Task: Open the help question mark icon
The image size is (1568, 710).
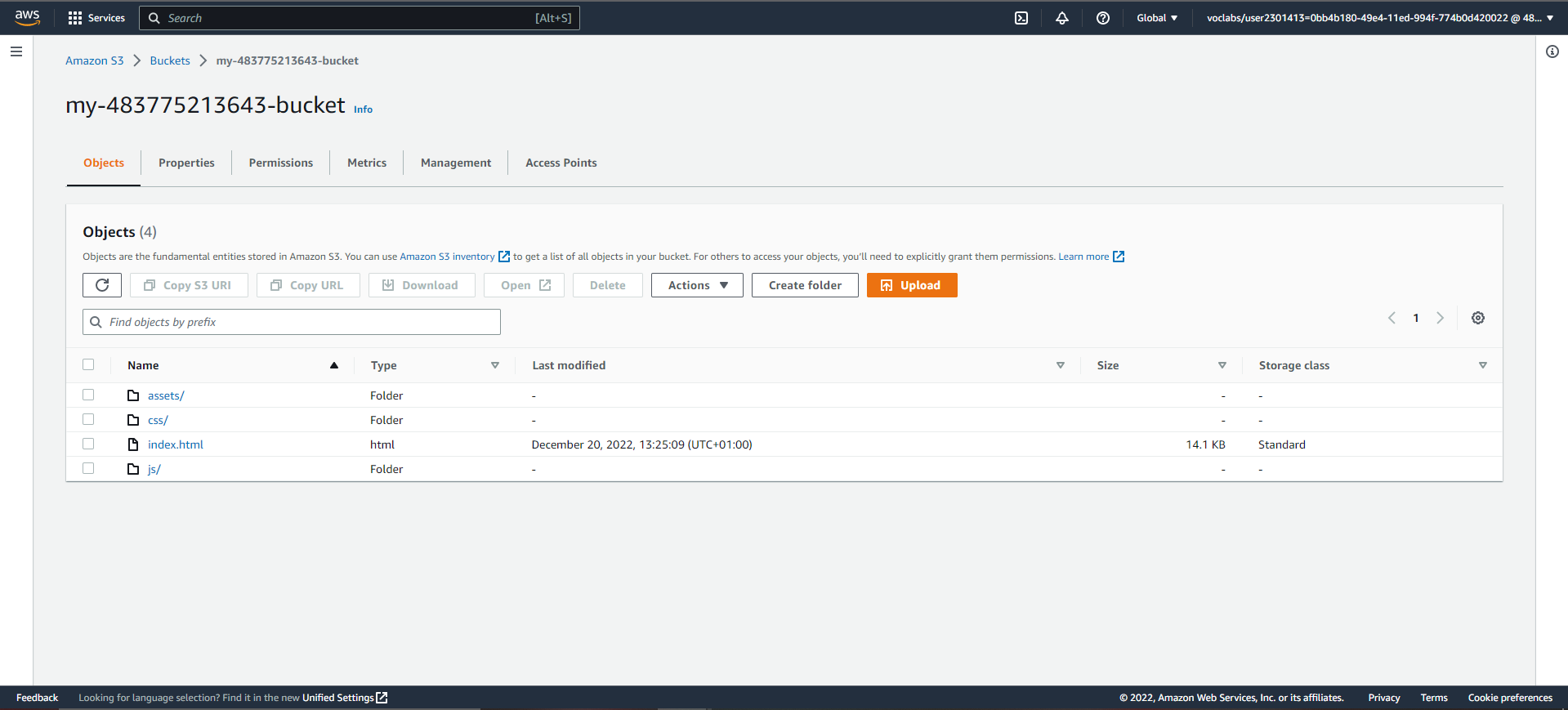Action: pyautogui.click(x=1103, y=18)
